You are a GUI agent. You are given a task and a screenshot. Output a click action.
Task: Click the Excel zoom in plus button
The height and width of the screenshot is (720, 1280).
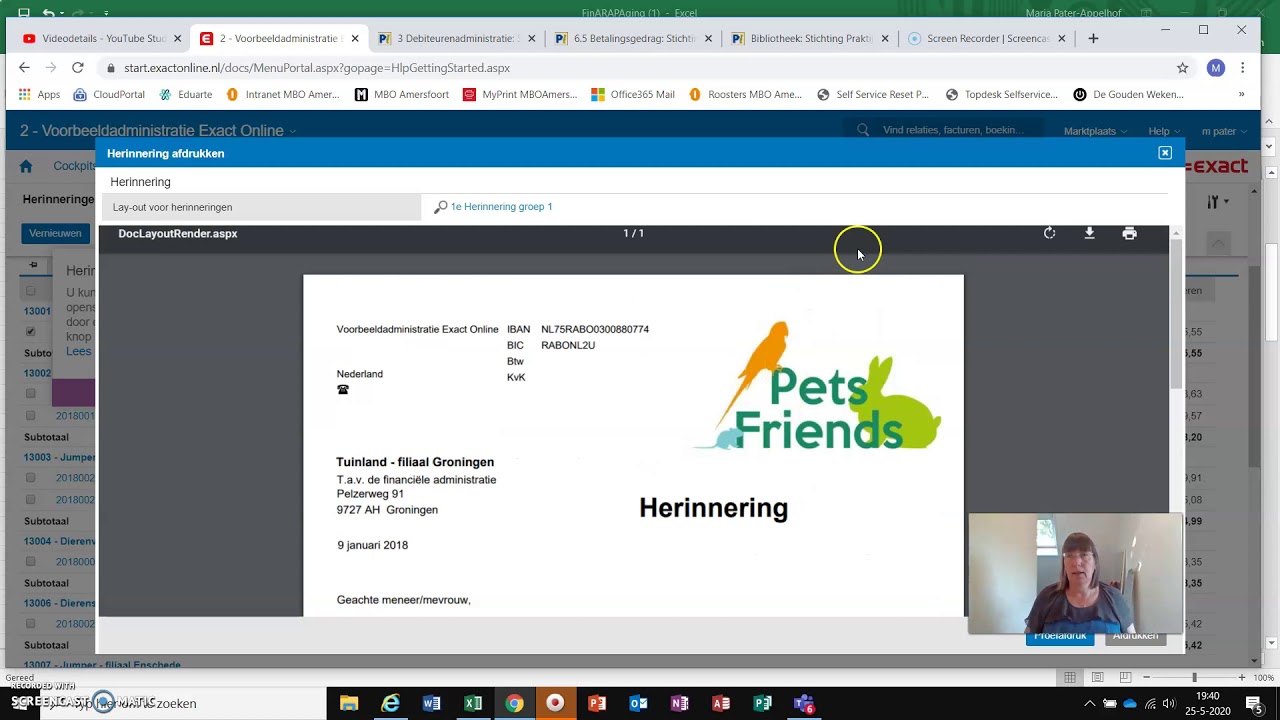click(x=1241, y=677)
